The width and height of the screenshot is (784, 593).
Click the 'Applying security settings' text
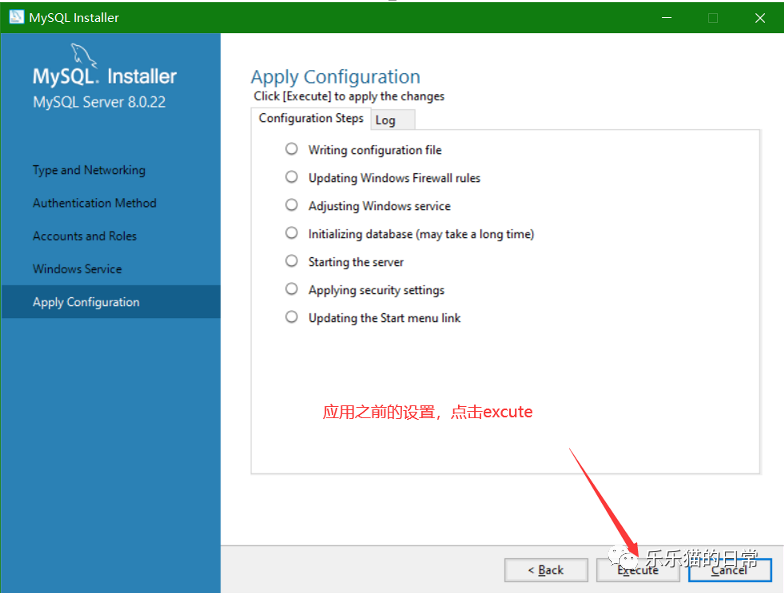point(376,290)
